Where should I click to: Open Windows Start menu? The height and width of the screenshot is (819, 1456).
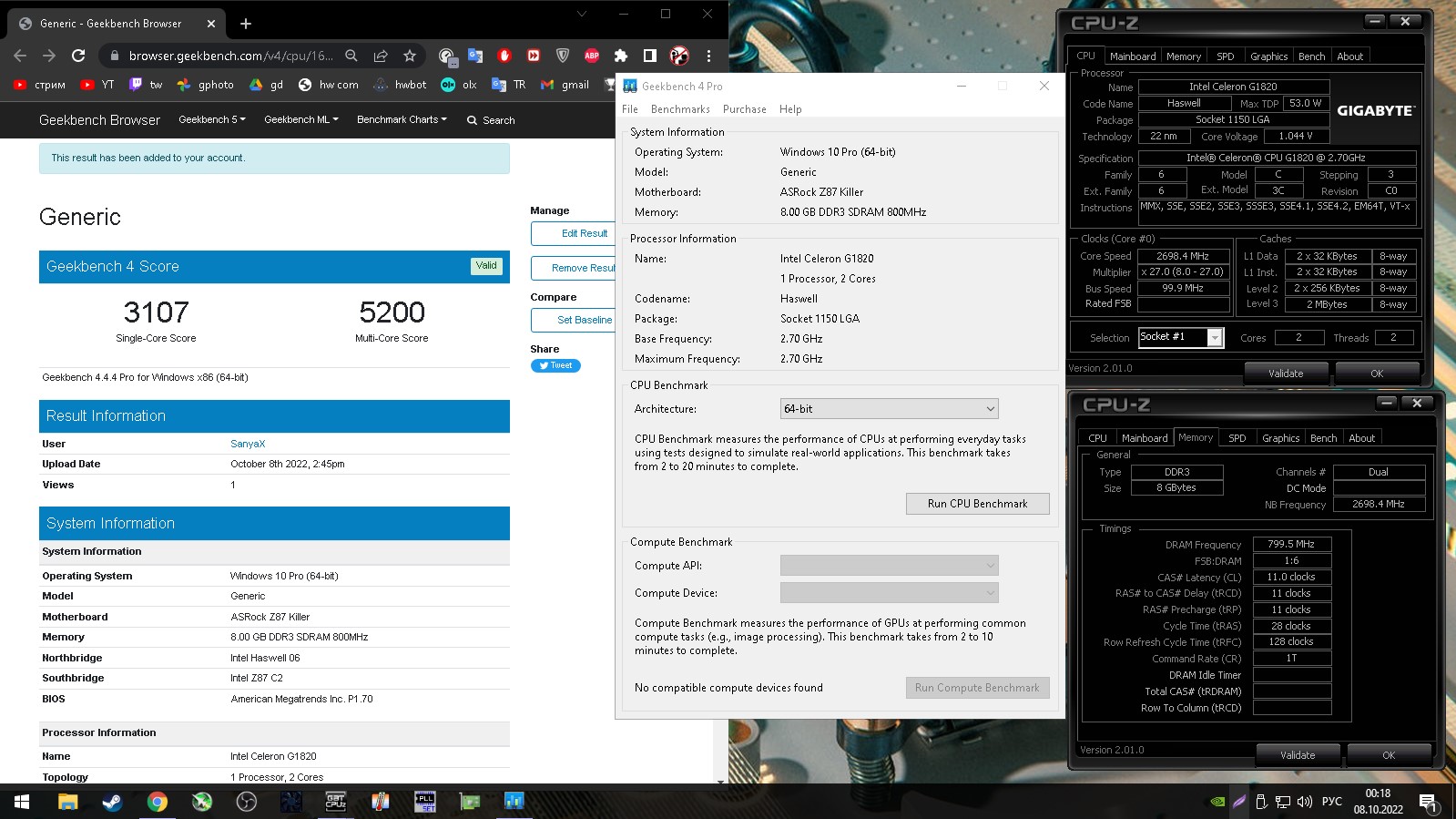pos(22,802)
